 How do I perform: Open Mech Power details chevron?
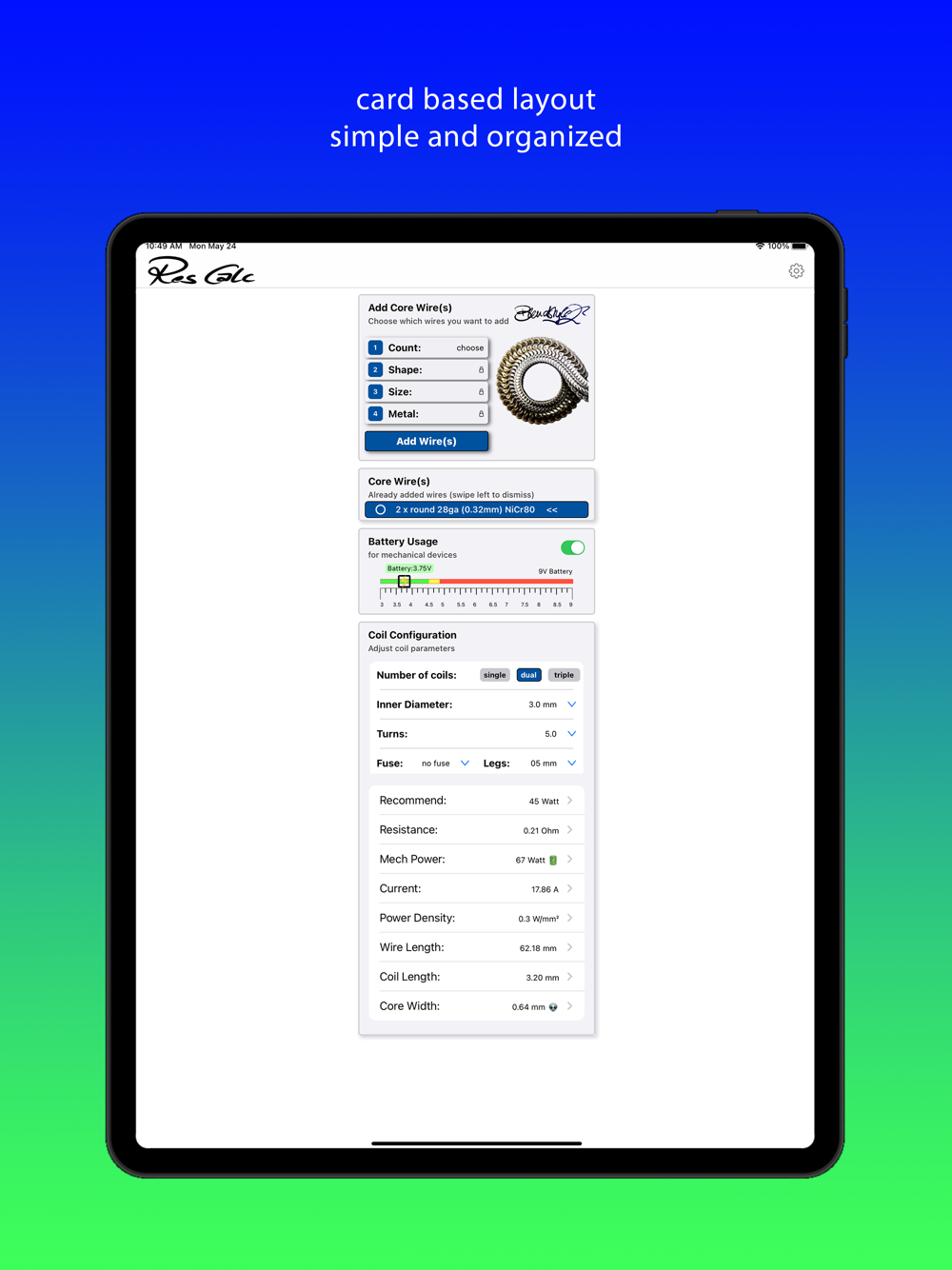(570, 860)
